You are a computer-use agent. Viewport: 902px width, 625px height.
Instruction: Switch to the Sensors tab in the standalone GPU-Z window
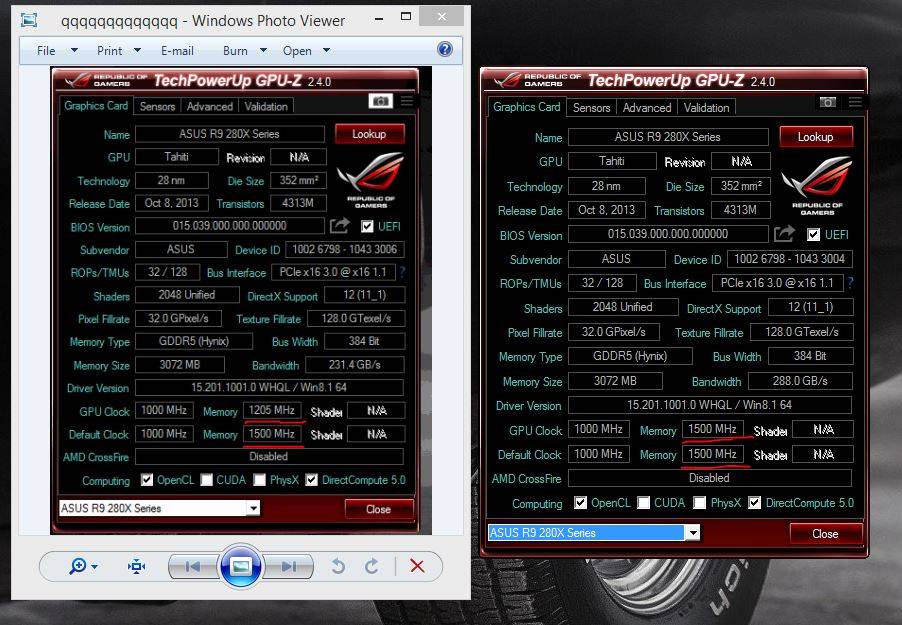click(591, 108)
